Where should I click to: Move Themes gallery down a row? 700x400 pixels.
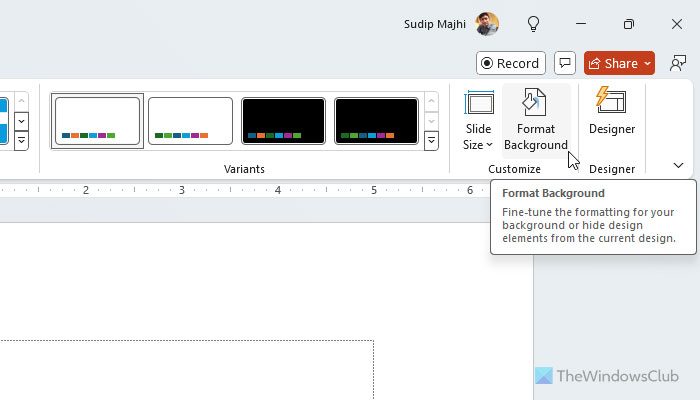(x=21, y=121)
